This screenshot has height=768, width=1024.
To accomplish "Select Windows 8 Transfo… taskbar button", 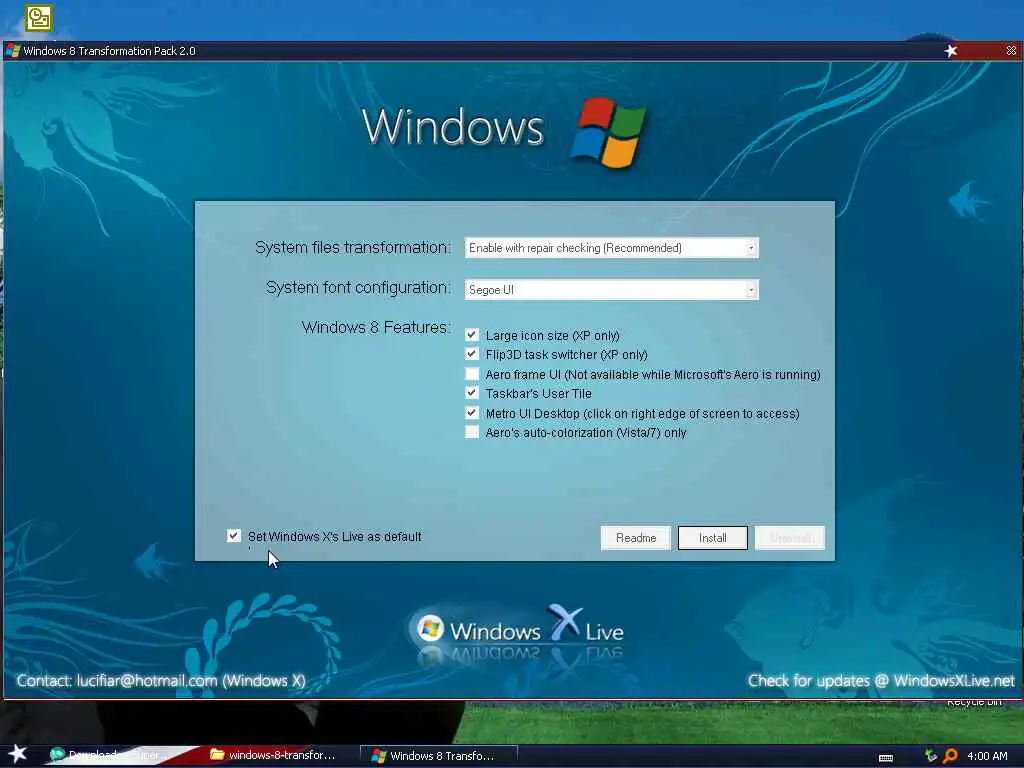I will click(440, 756).
